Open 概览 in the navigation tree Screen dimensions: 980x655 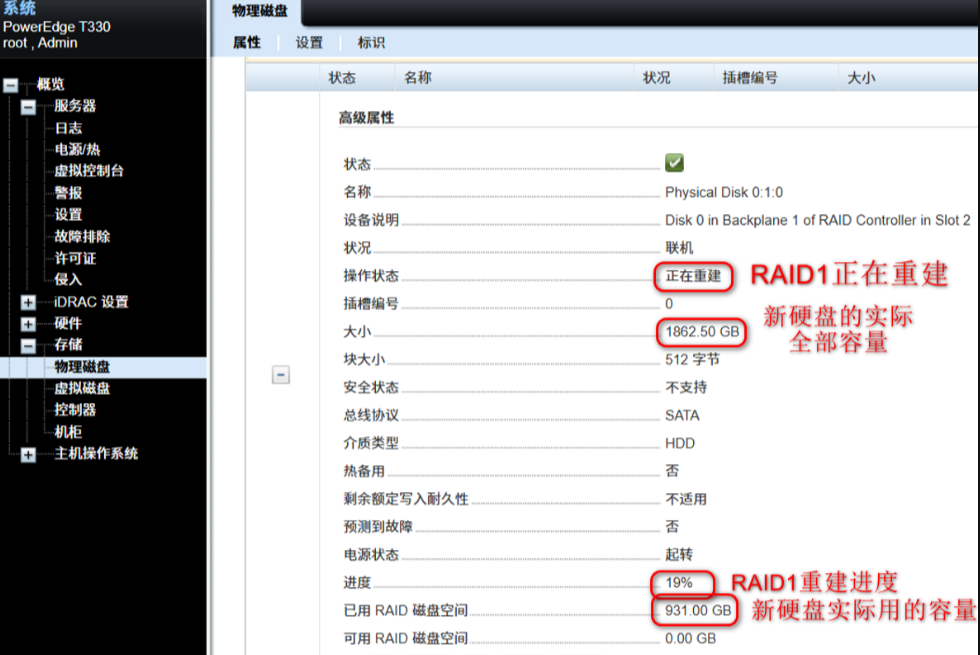click(x=51, y=84)
